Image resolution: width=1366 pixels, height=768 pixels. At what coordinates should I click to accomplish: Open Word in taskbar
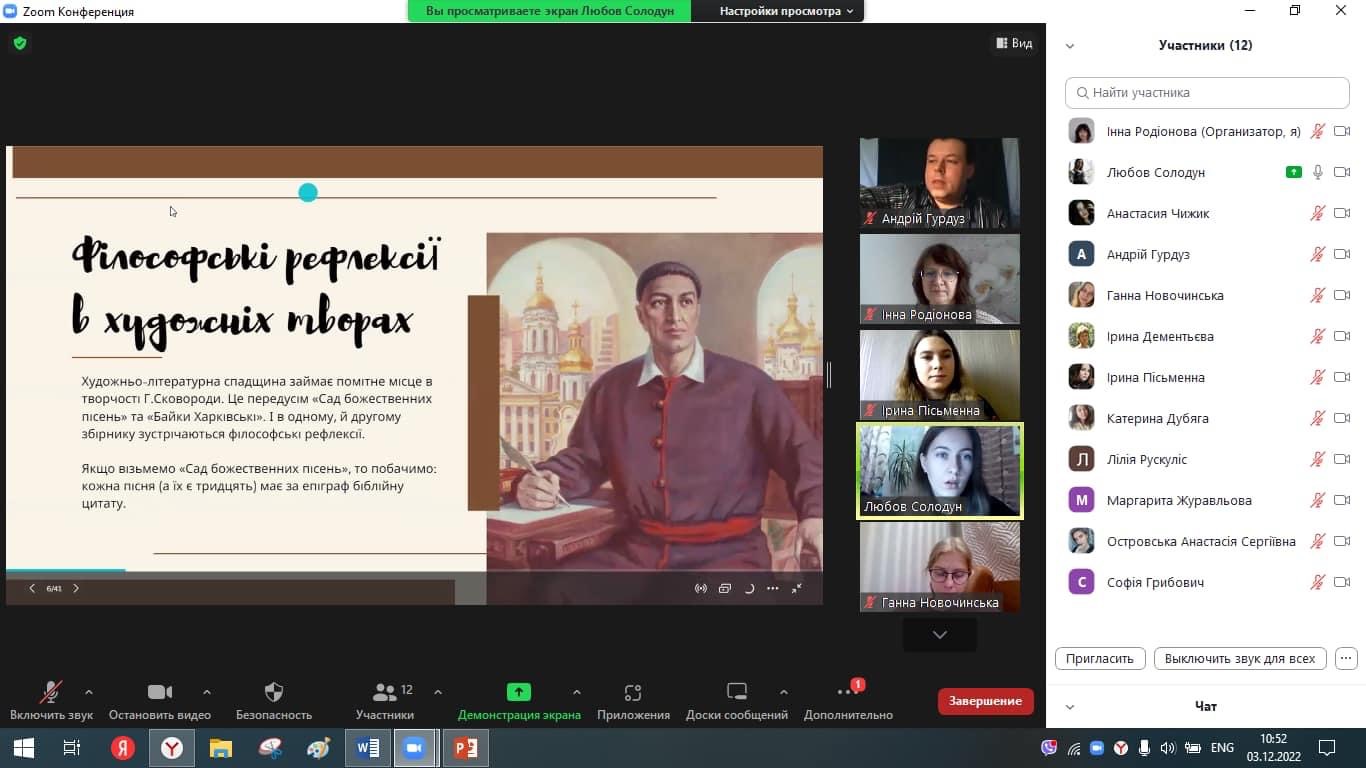(x=368, y=748)
